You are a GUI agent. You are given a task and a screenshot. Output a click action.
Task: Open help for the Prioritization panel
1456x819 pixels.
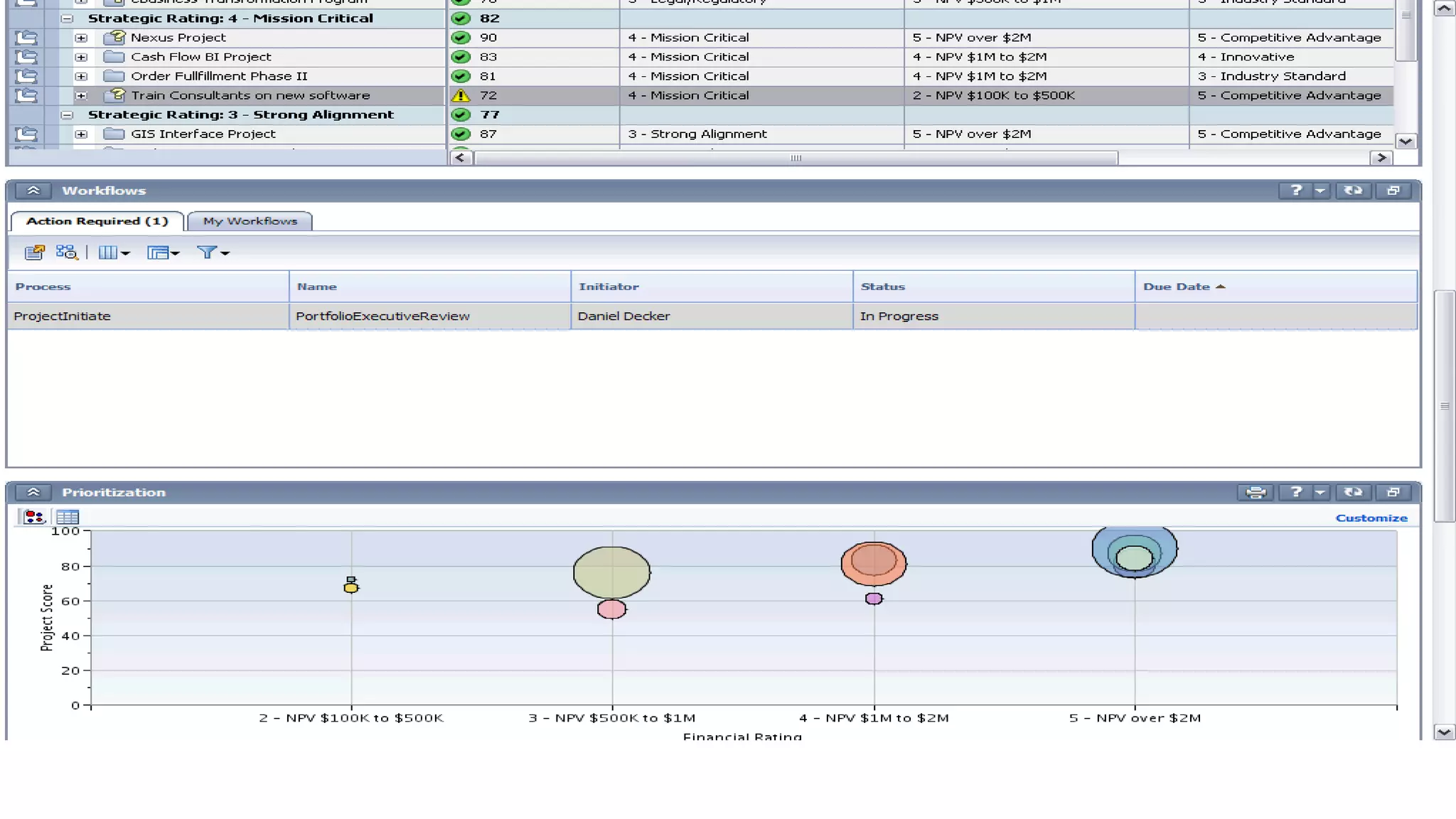[x=1295, y=493]
